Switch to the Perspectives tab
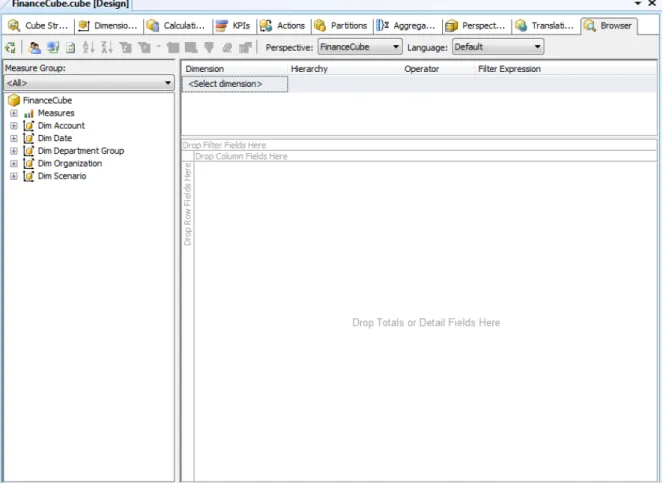 [x=476, y=25]
